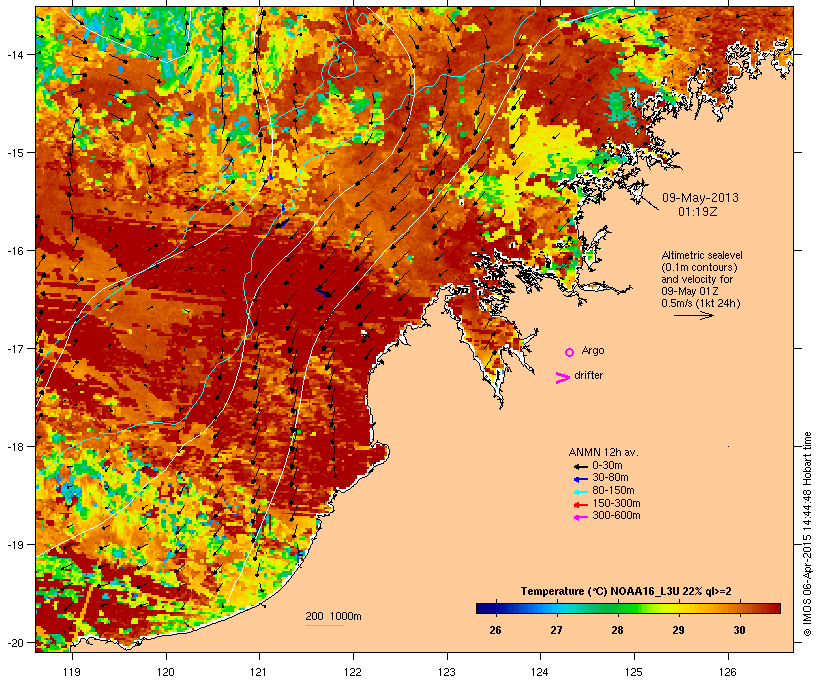This screenshot has height=680, width=820.
Task: Click the cyan 200 1000m isobath legend line
Action: (x=324, y=626)
